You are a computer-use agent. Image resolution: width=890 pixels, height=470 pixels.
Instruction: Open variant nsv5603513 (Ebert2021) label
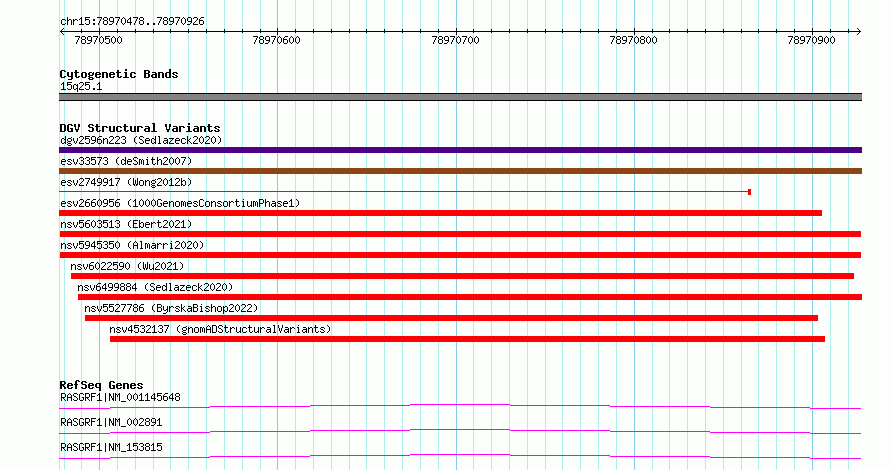[x=126, y=224]
